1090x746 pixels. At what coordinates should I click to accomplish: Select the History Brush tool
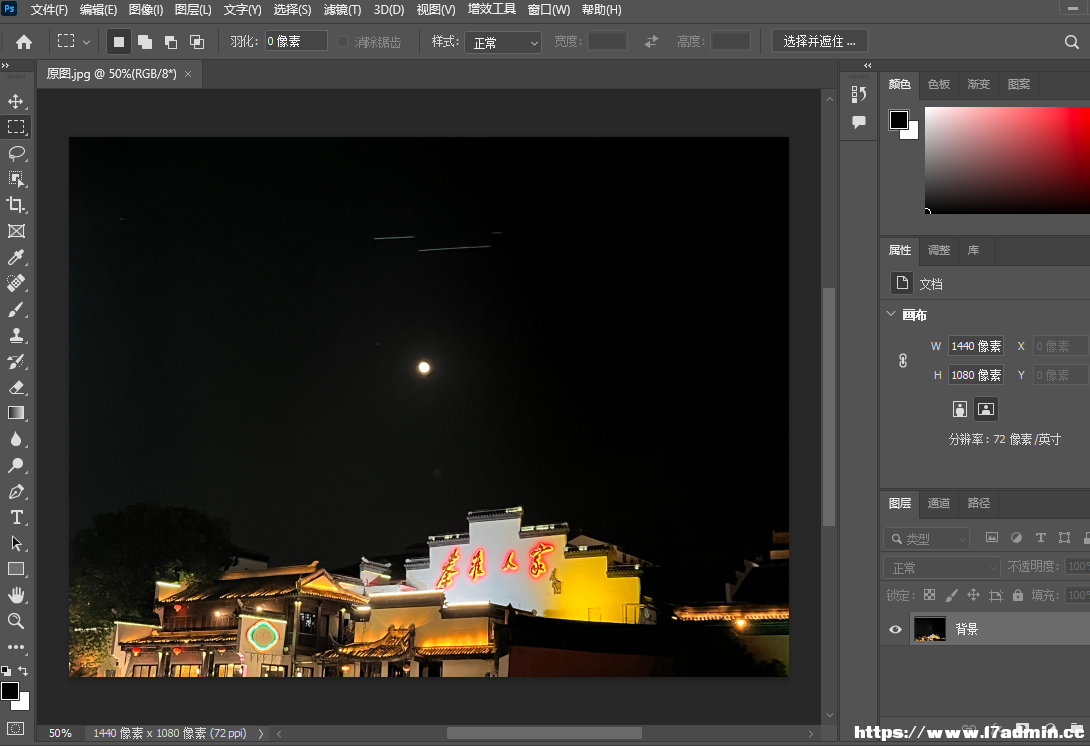[16, 361]
